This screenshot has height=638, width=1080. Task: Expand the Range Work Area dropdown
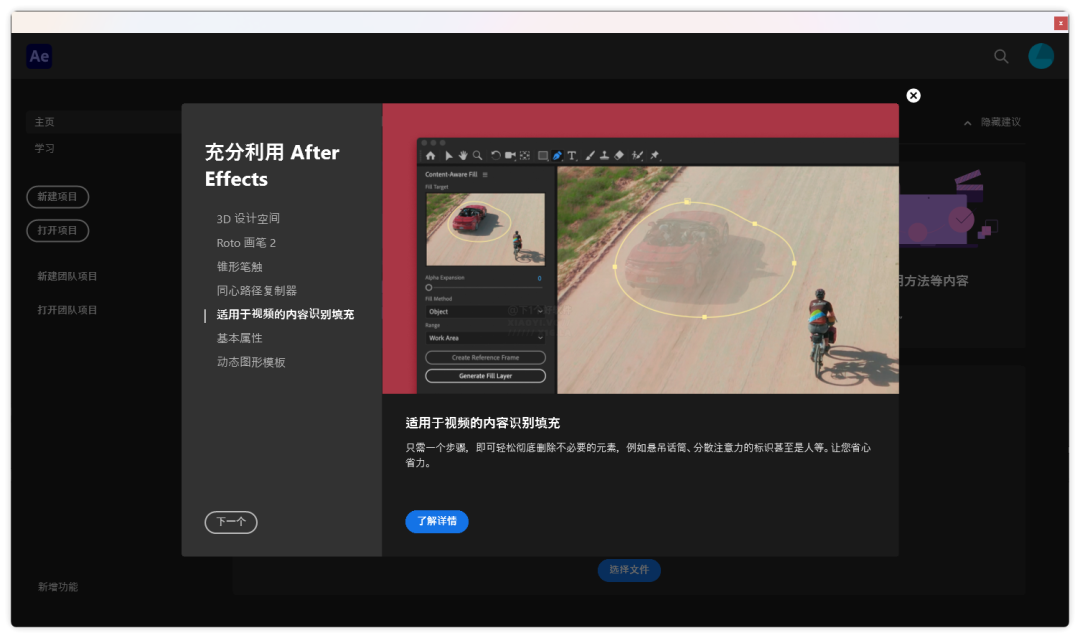(x=485, y=338)
